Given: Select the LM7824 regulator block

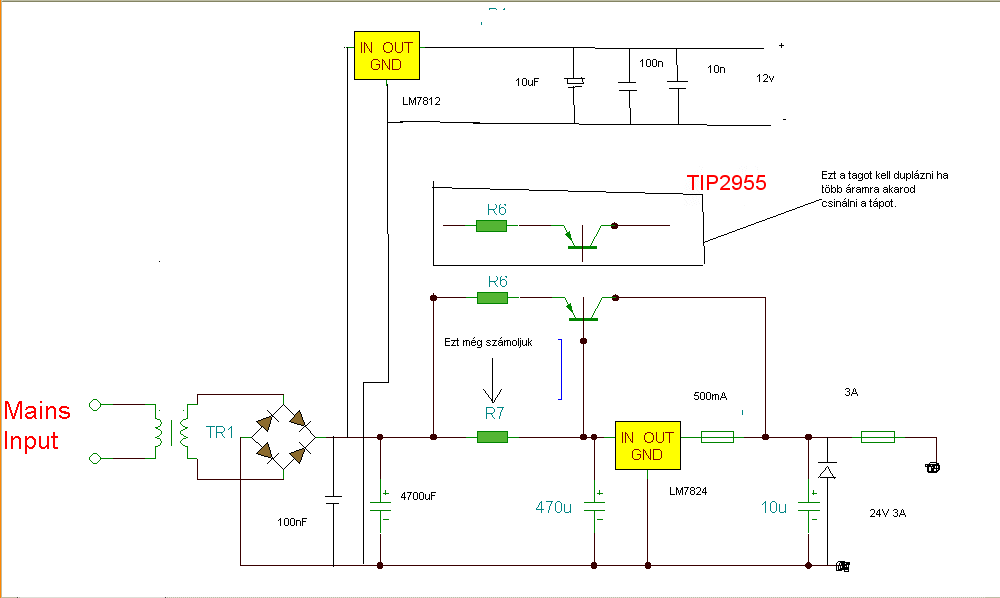Looking at the screenshot, I should coord(648,446).
